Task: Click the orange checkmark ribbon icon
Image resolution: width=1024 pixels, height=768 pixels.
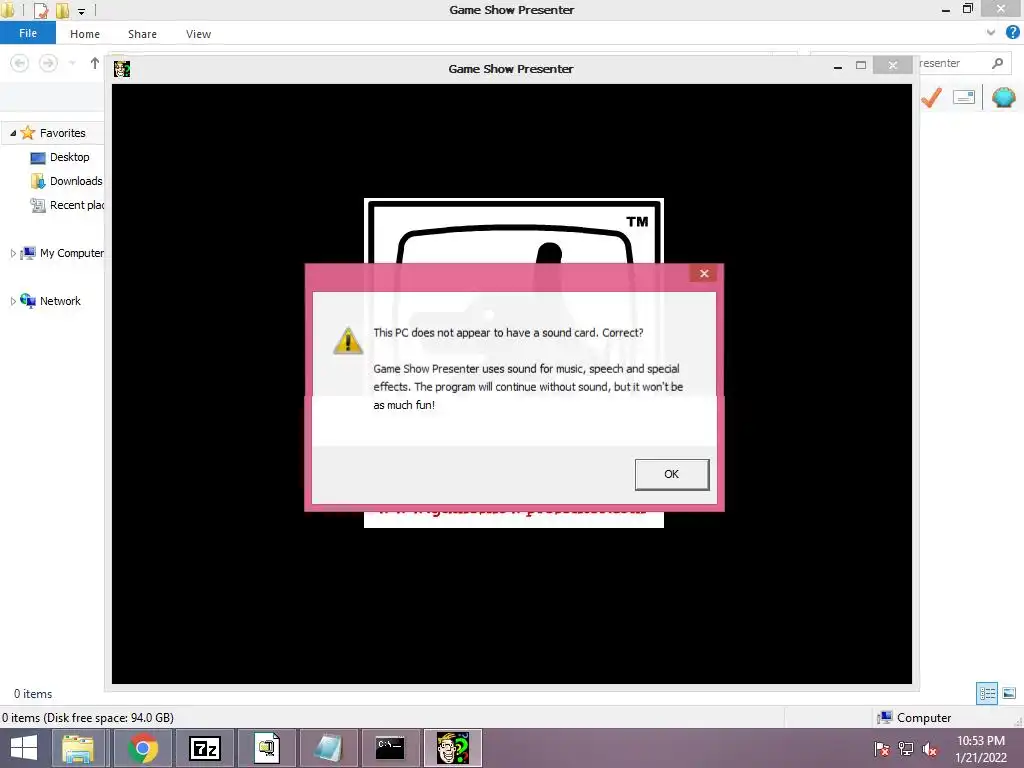Action: tap(931, 98)
